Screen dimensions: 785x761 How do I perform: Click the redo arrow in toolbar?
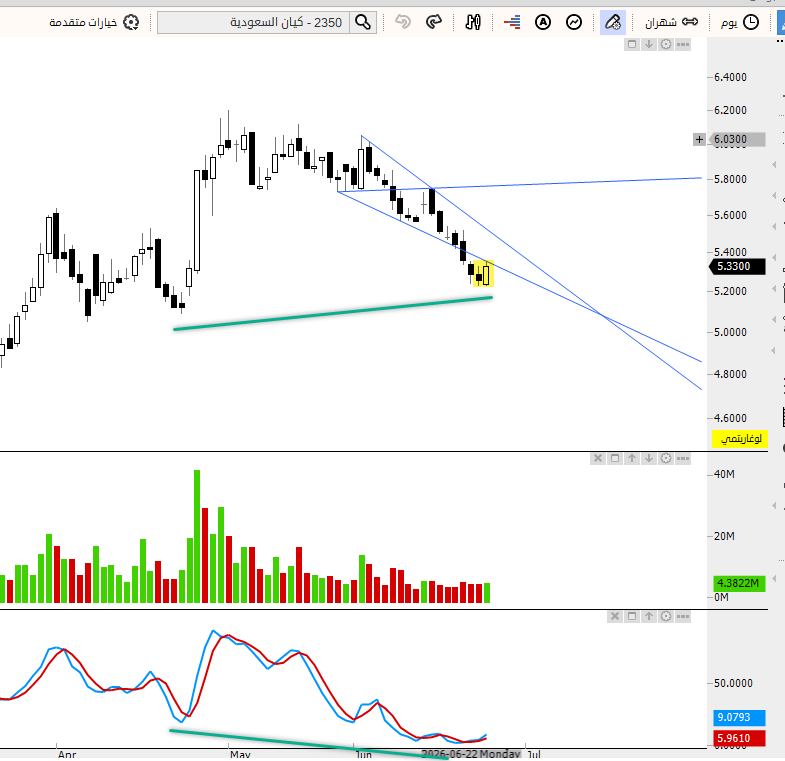pyautogui.click(x=434, y=22)
